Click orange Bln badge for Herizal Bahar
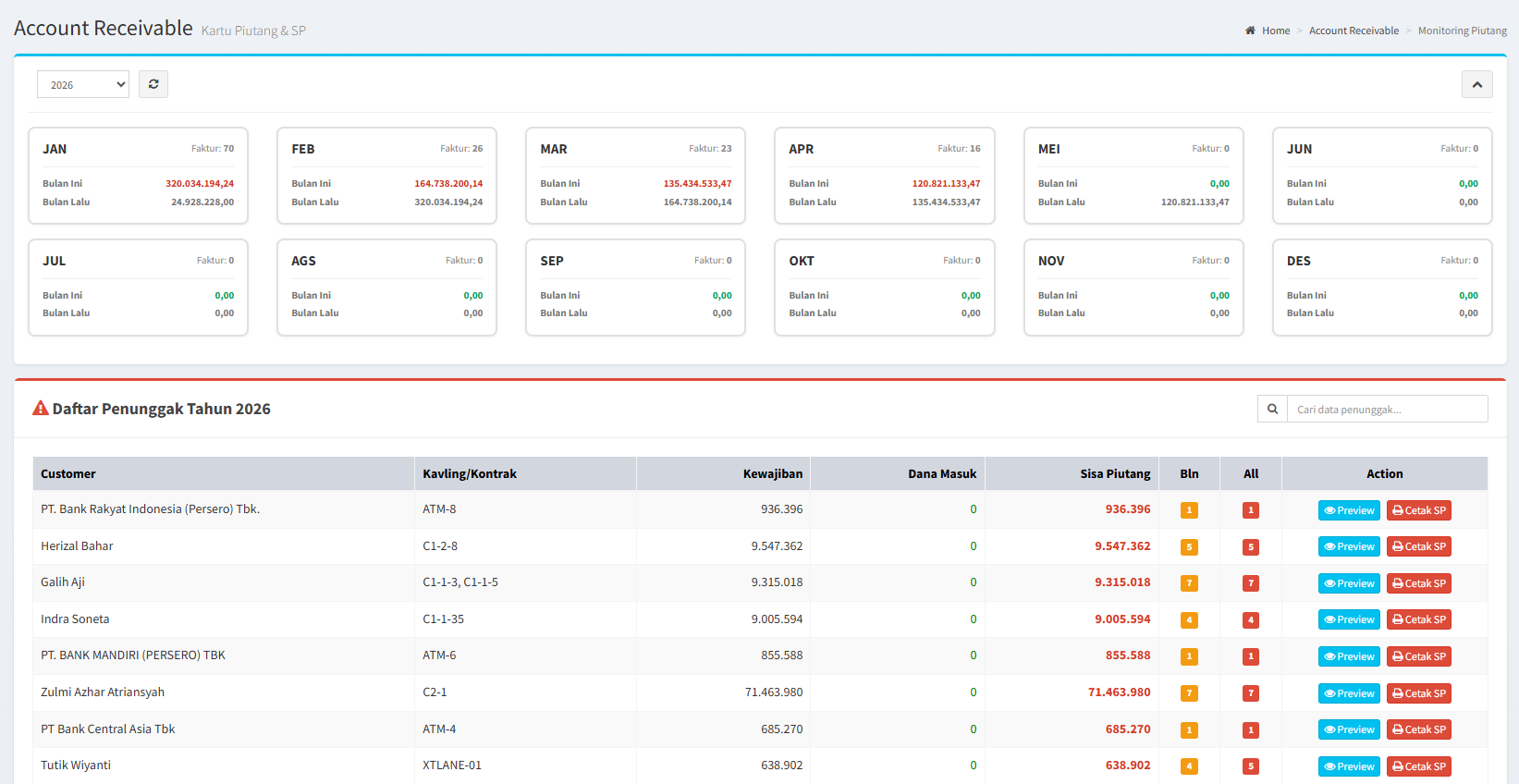The height and width of the screenshot is (784, 1519). tap(1189, 546)
